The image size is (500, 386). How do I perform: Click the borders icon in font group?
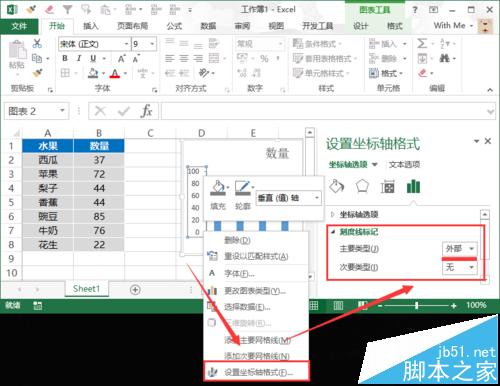click(x=65, y=73)
